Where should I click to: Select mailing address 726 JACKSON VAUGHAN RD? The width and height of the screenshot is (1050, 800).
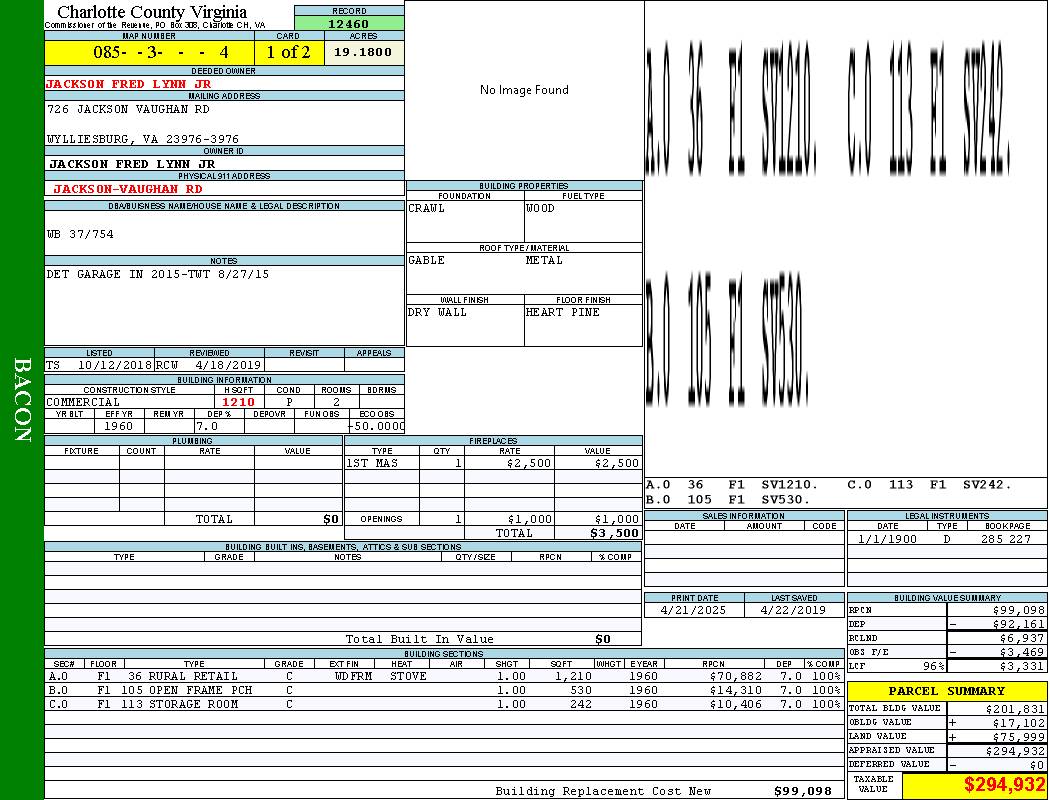pyautogui.click(x=128, y=109)
